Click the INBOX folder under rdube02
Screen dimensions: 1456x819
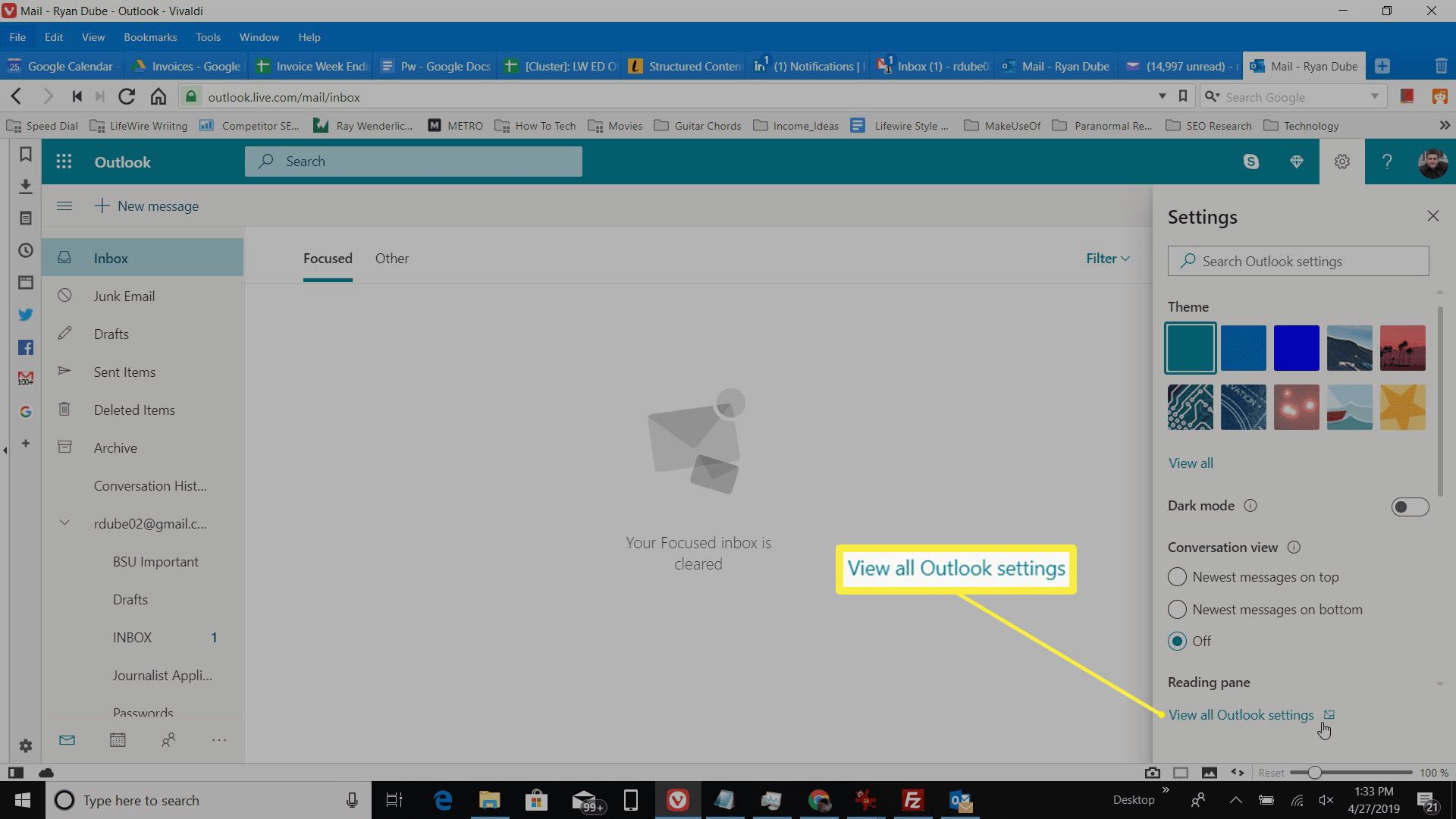[x=132, y=637]
